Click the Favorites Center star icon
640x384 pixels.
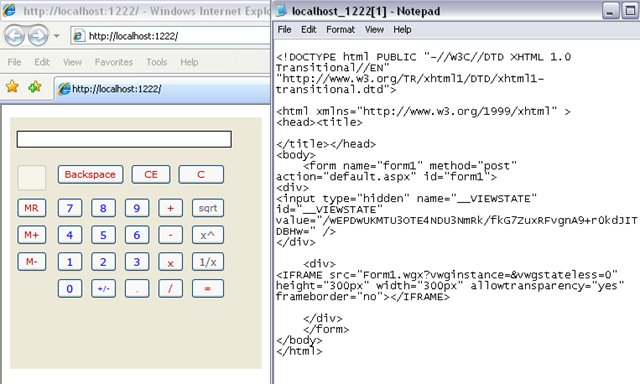(12, 87)
